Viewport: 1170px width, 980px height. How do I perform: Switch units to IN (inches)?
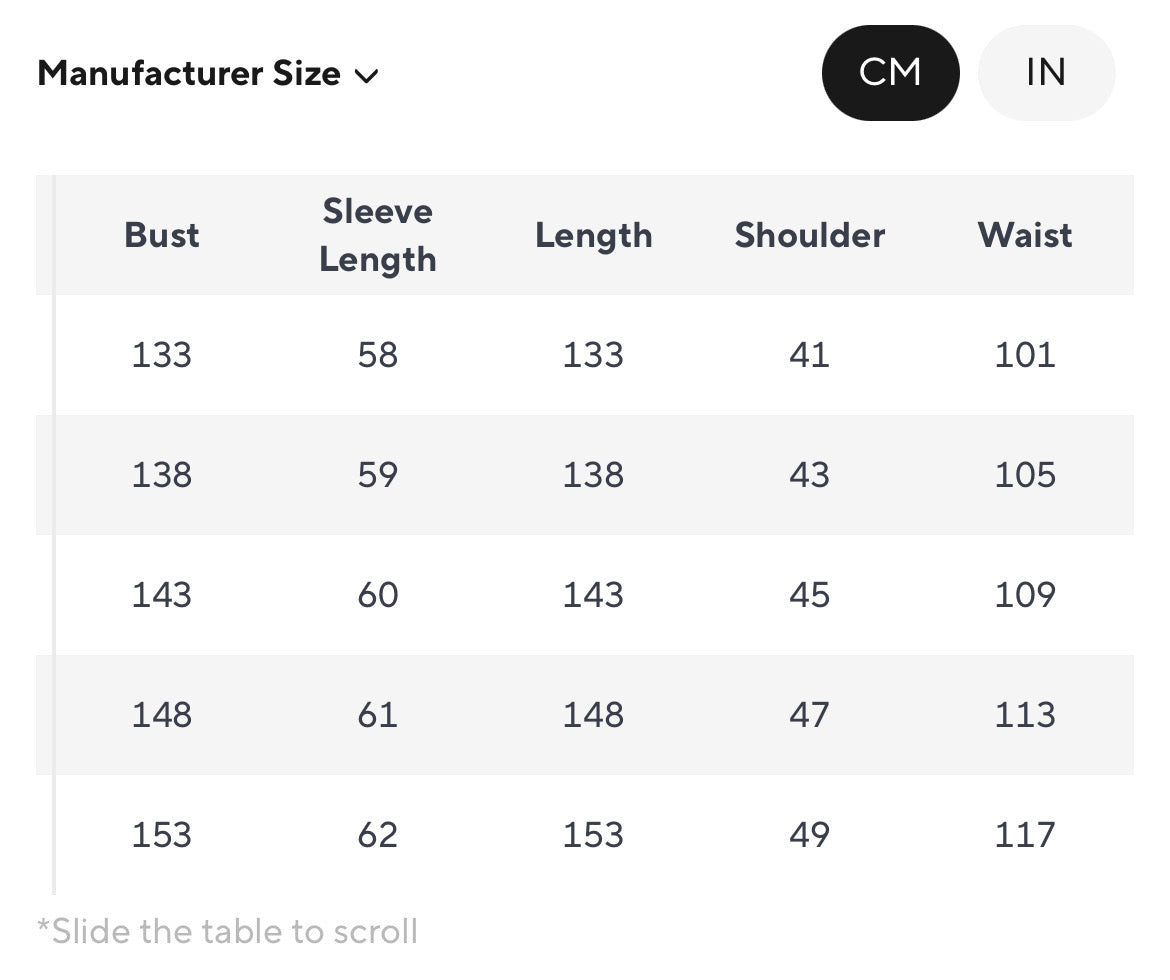pyautogui.click(x=1045, y=73)
